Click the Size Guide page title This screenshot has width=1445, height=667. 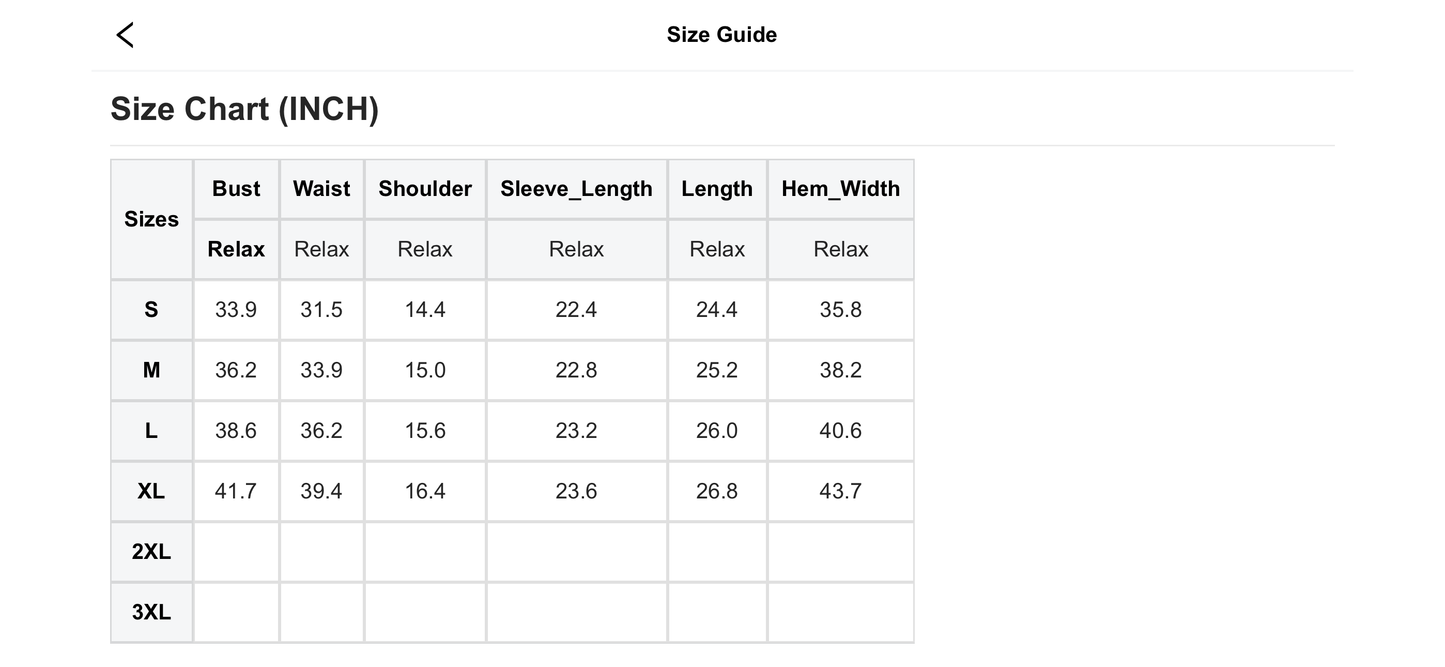pyautogui.click(x=721, y=35)
